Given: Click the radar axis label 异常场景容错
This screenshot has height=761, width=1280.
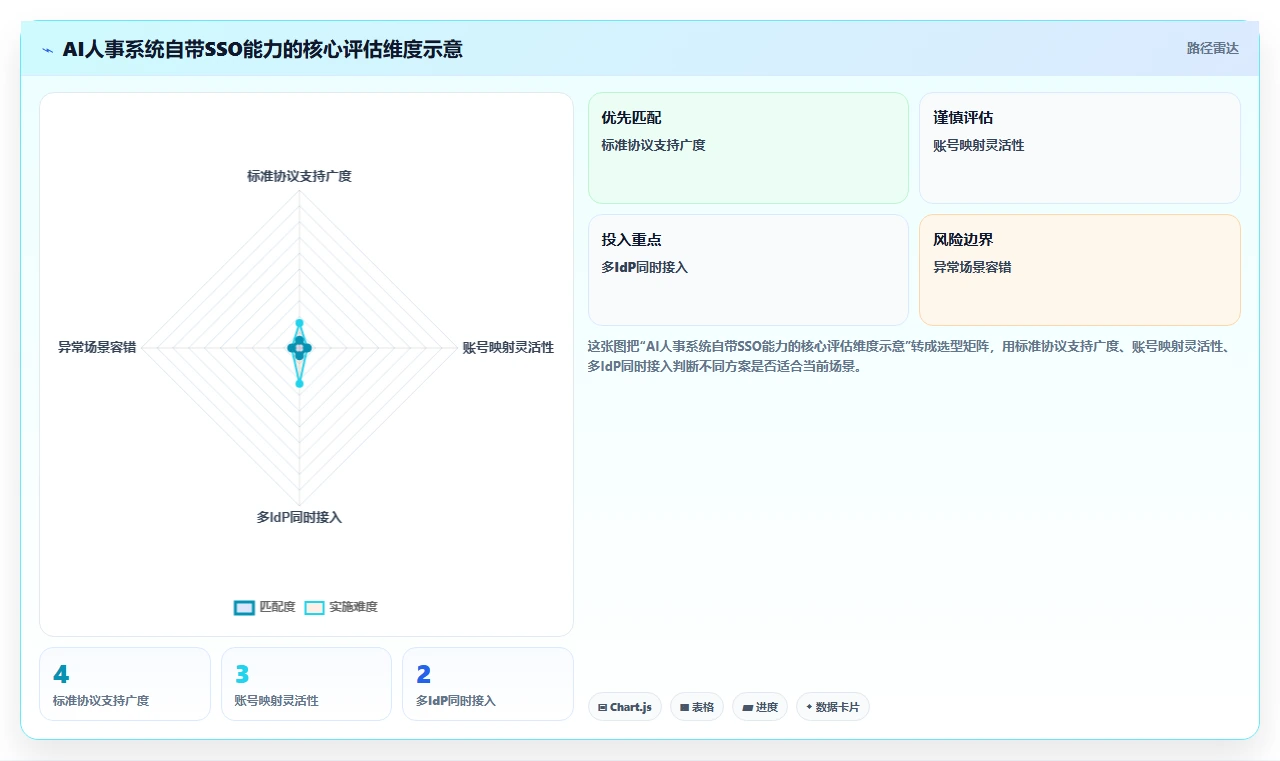Looking at the screenshot, I should coord(97,347).
